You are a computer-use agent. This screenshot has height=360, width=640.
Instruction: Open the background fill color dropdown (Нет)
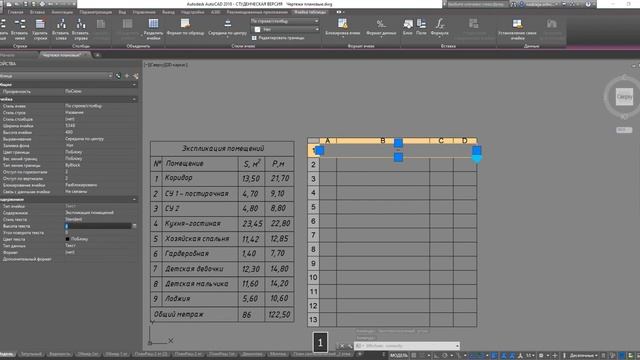click(x=284, y=29)
